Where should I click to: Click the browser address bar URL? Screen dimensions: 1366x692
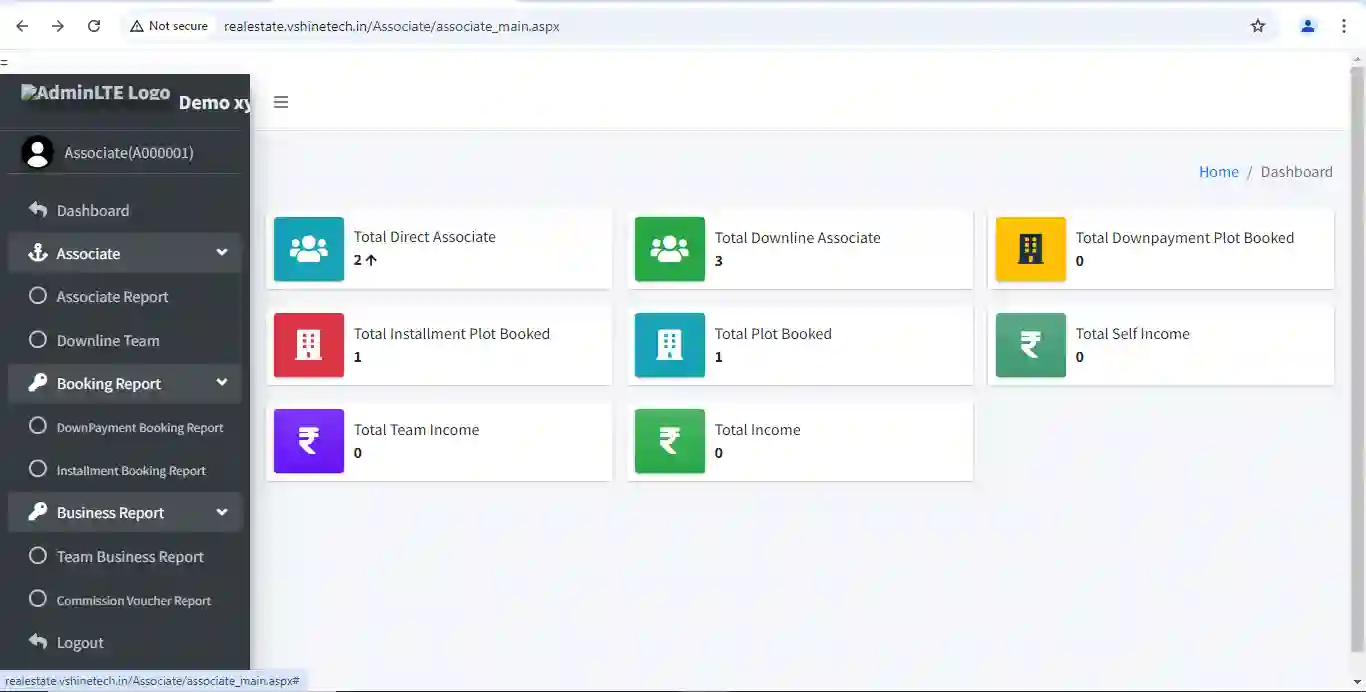(392, 26)
